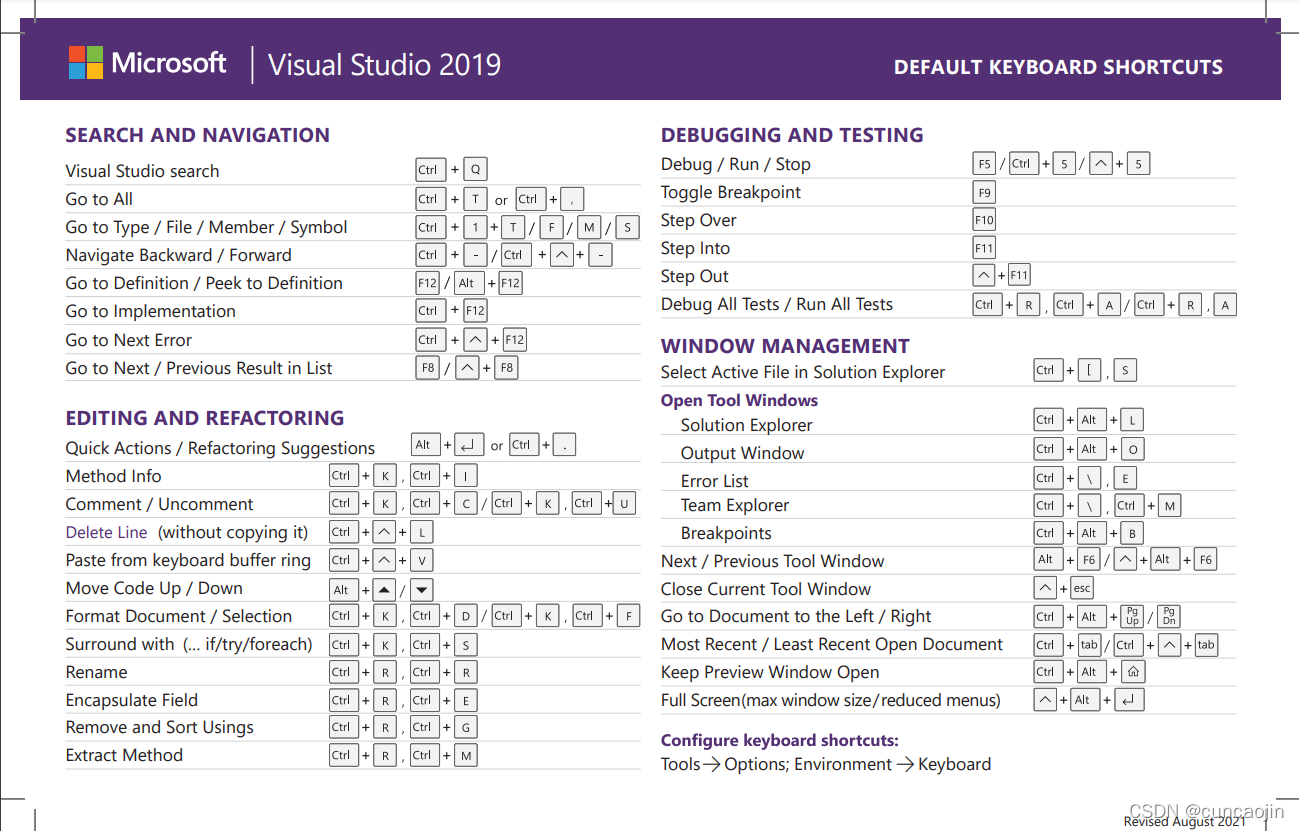This screenshot has height=831, width=1299.
Task: Select the Delete Line shortcut label
Action: tap(106, 532)
